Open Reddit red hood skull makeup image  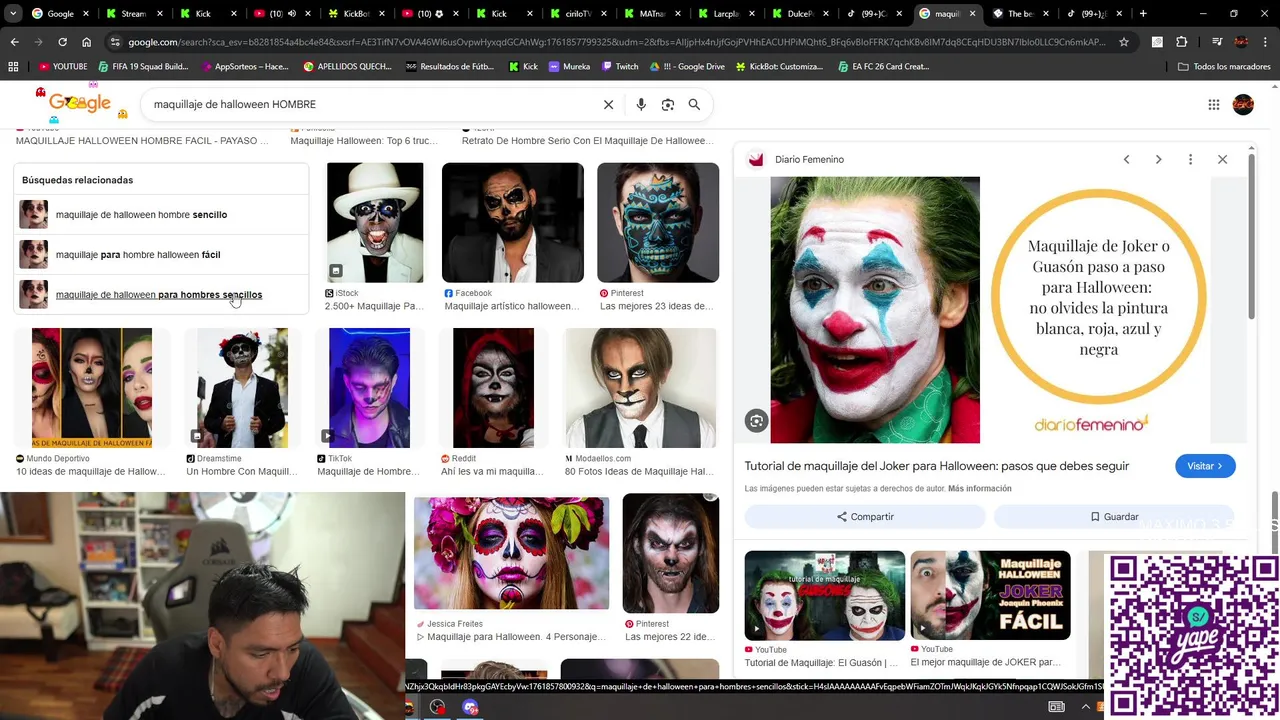coord(493,388)
